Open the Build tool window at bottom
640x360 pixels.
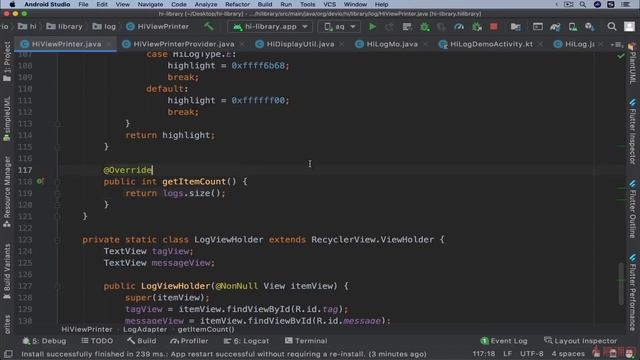141,341
